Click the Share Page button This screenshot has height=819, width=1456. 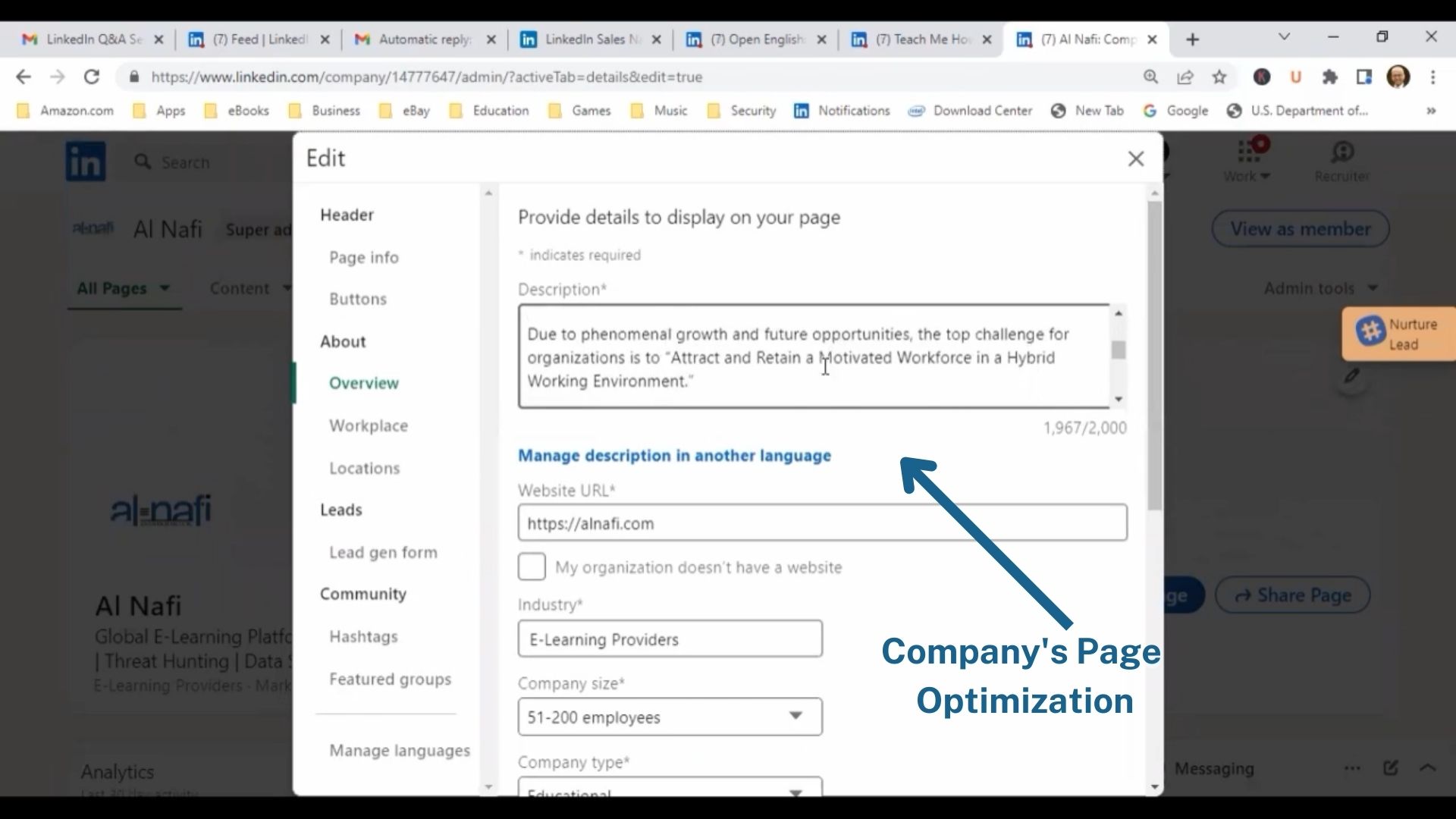click(1292, 595)
